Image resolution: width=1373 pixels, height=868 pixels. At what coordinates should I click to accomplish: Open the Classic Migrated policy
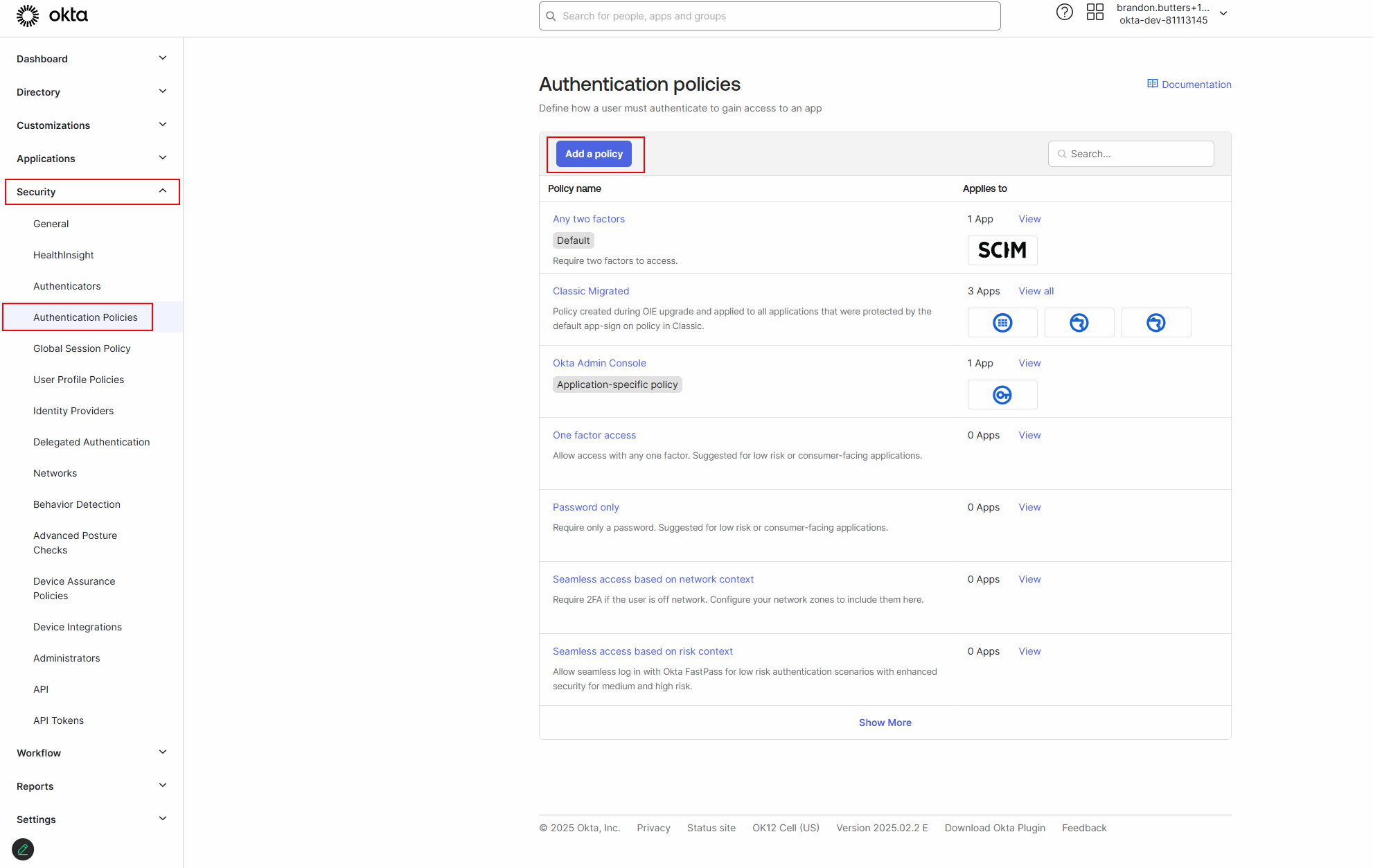[x=591, y=291]
